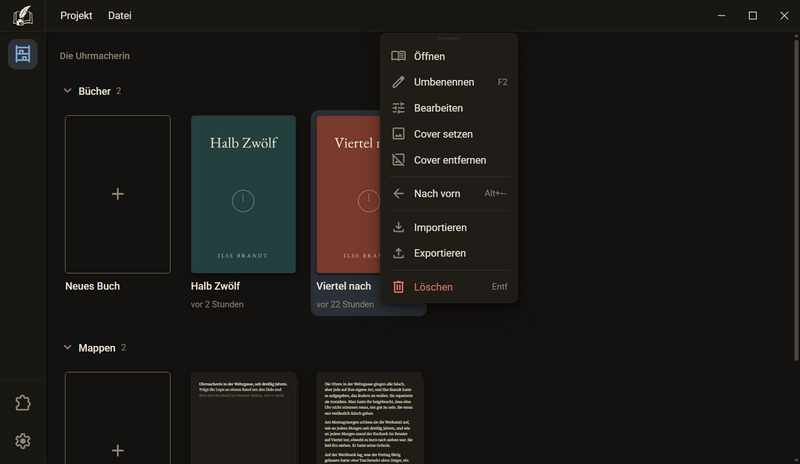Click the Neues Buch label
Viewport: 800px width, 464px height.
coord(92,286)
